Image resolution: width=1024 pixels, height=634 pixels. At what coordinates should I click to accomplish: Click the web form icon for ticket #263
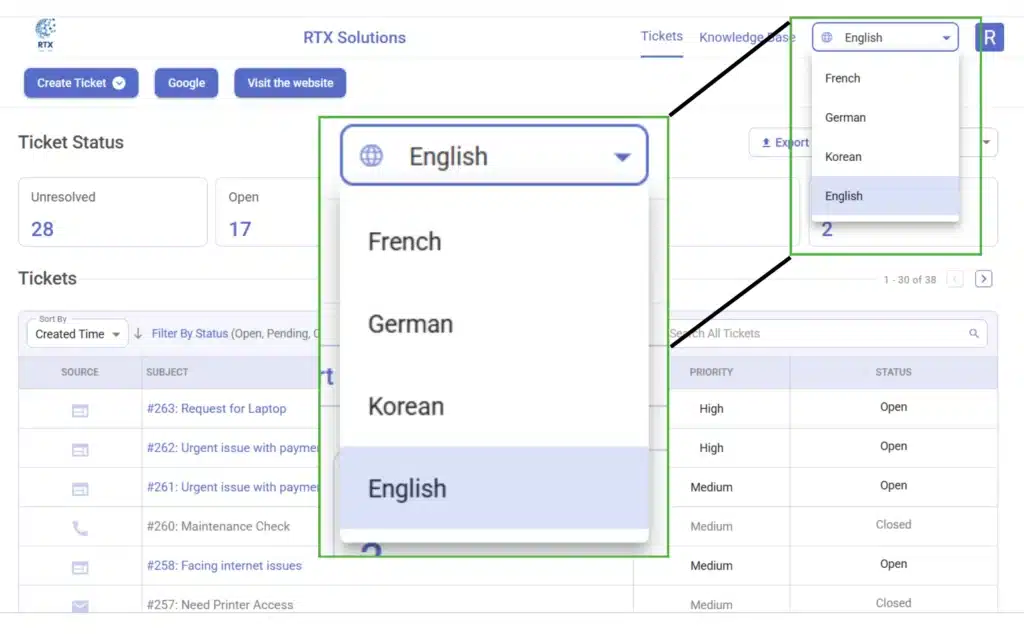click(80, 410)
